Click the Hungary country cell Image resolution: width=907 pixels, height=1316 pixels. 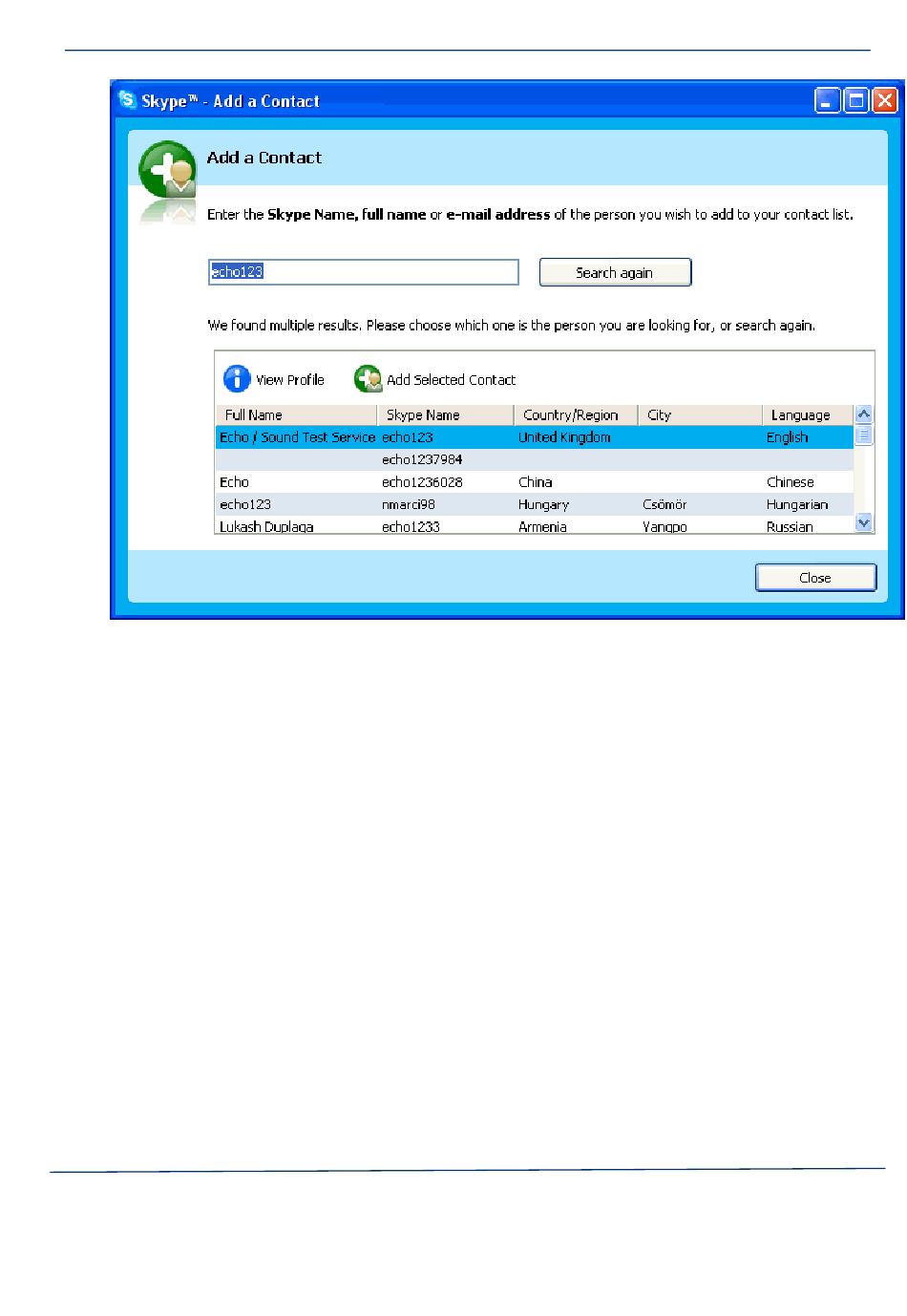pos(543,504)
